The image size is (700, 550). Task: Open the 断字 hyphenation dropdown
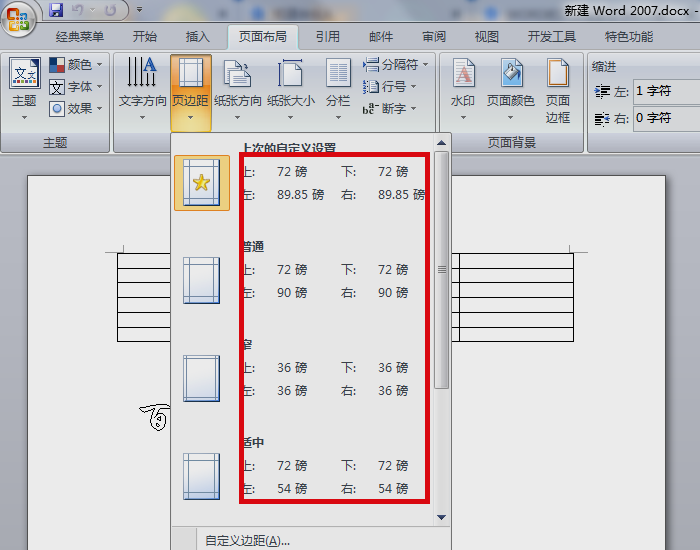389,108
